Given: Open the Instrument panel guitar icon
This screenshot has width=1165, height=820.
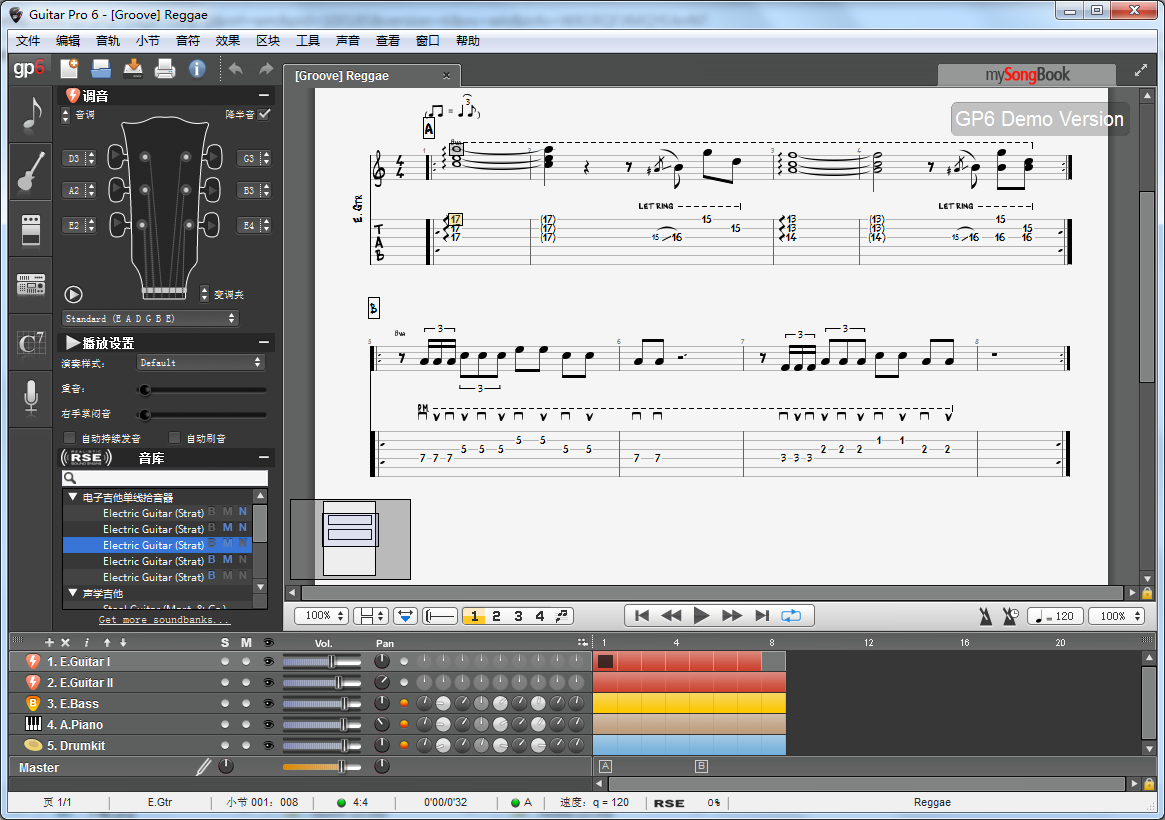Looking at the screenshot, I should pos(30,171).
